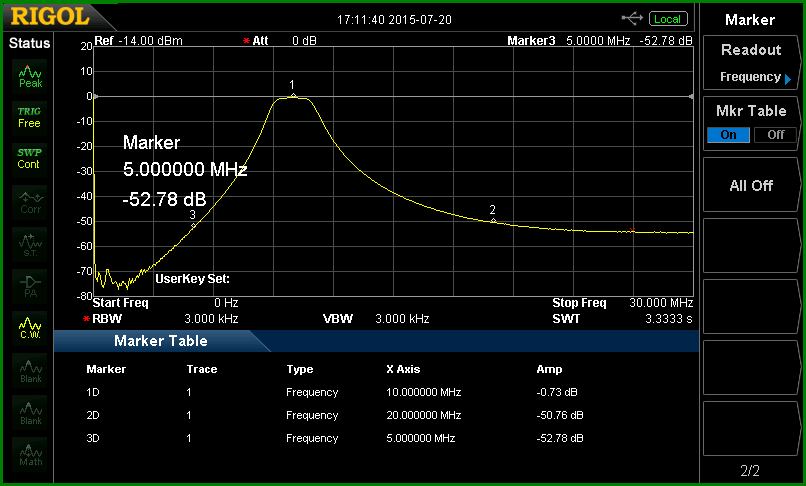Click the 20.000000 MHz X Axis cell
Image resolution: width=806 pixels, height=486 pixels.
(424, 415)
